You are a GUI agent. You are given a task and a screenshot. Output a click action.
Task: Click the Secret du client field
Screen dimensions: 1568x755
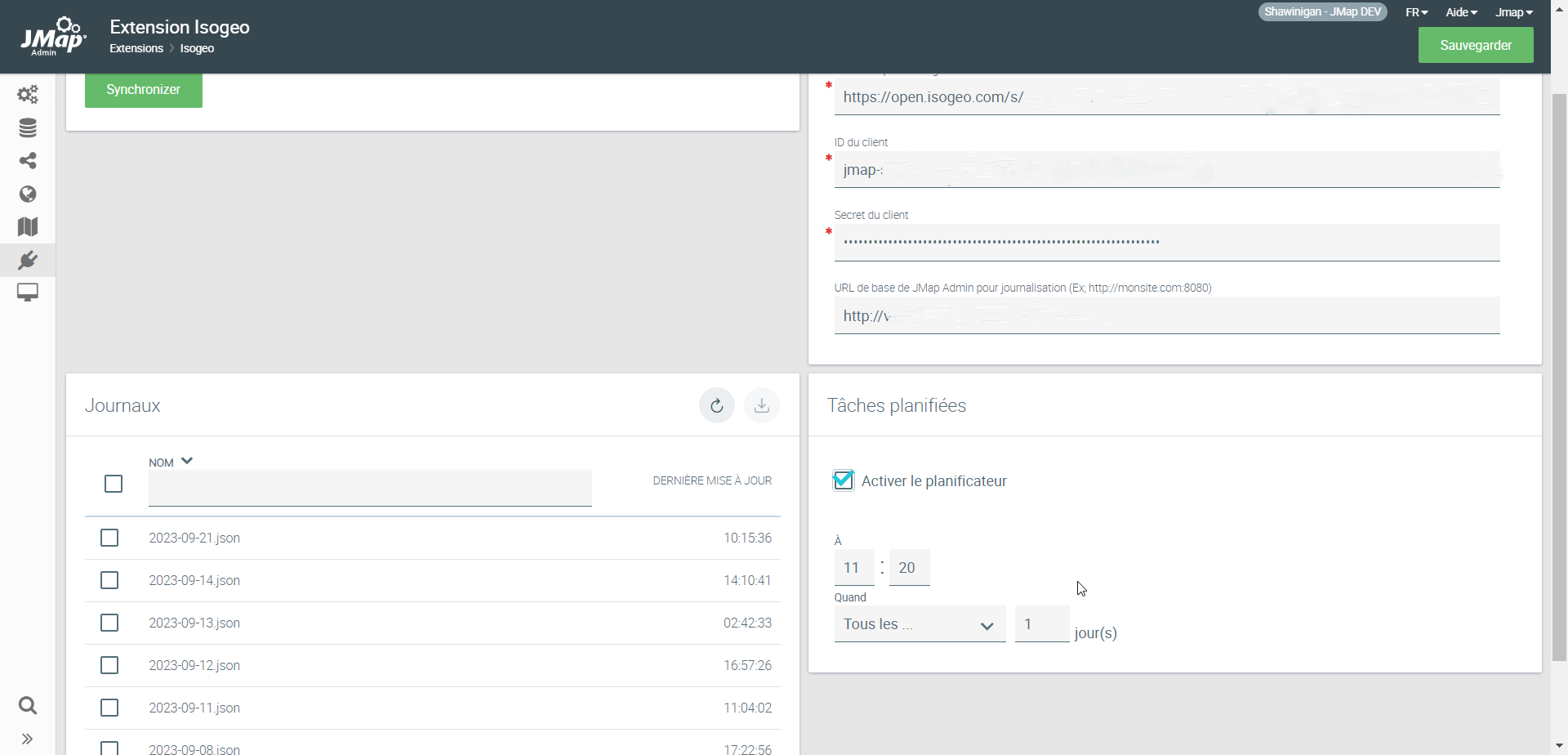(x=1167, y=243)
